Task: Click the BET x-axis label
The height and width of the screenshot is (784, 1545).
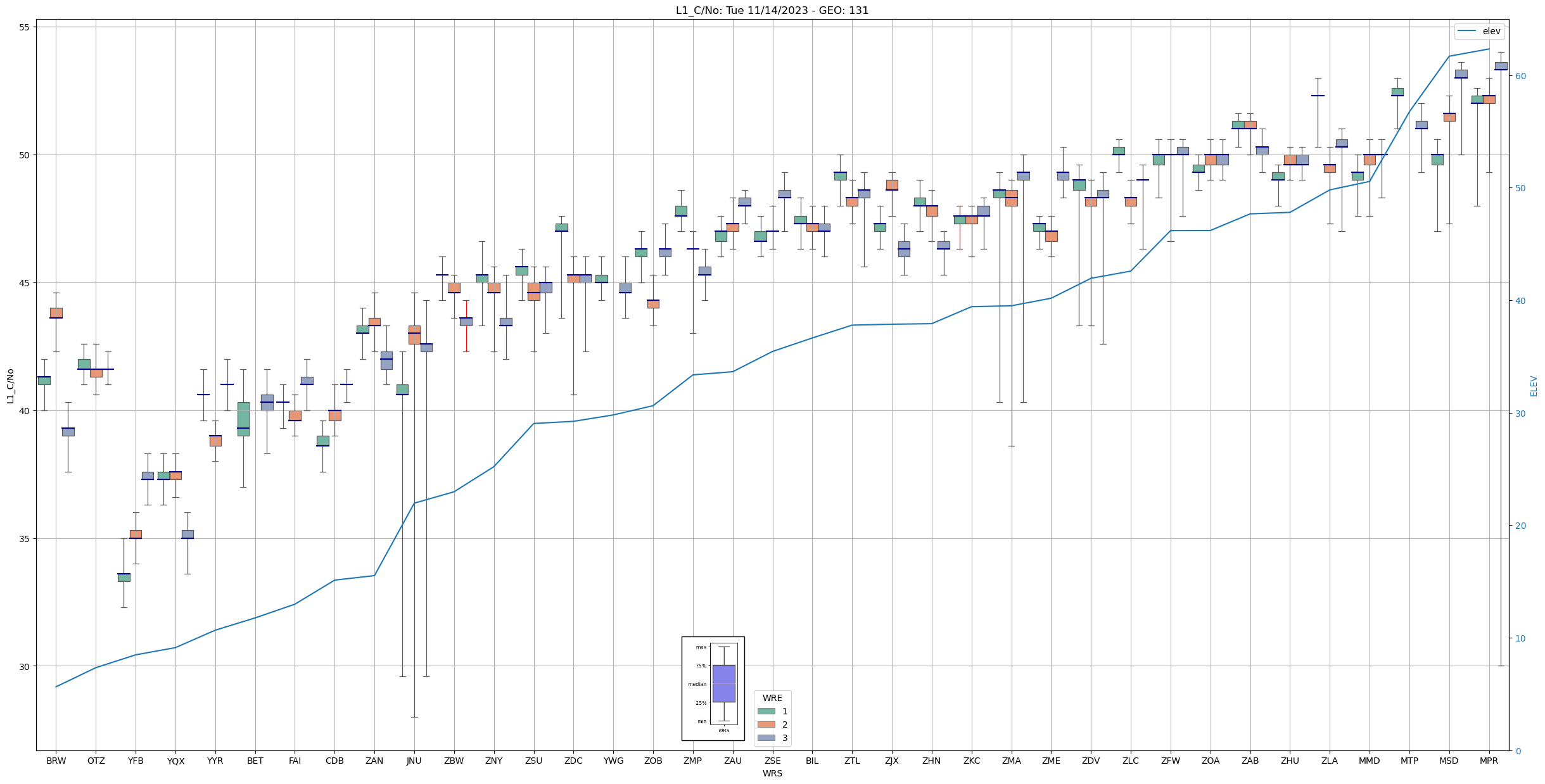Action: [x=255, y=761]
